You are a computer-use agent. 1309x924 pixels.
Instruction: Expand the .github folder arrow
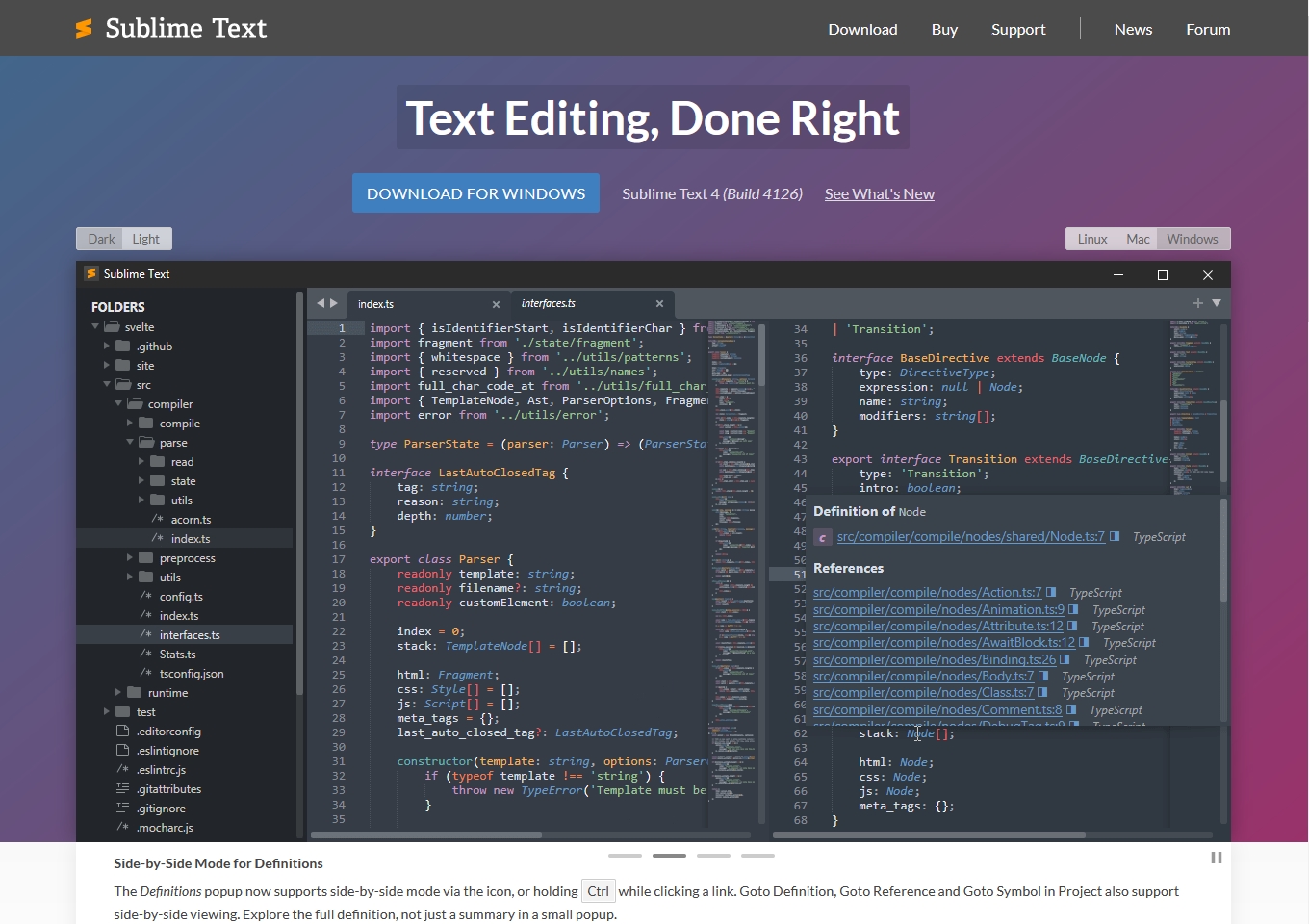[107, 346]
